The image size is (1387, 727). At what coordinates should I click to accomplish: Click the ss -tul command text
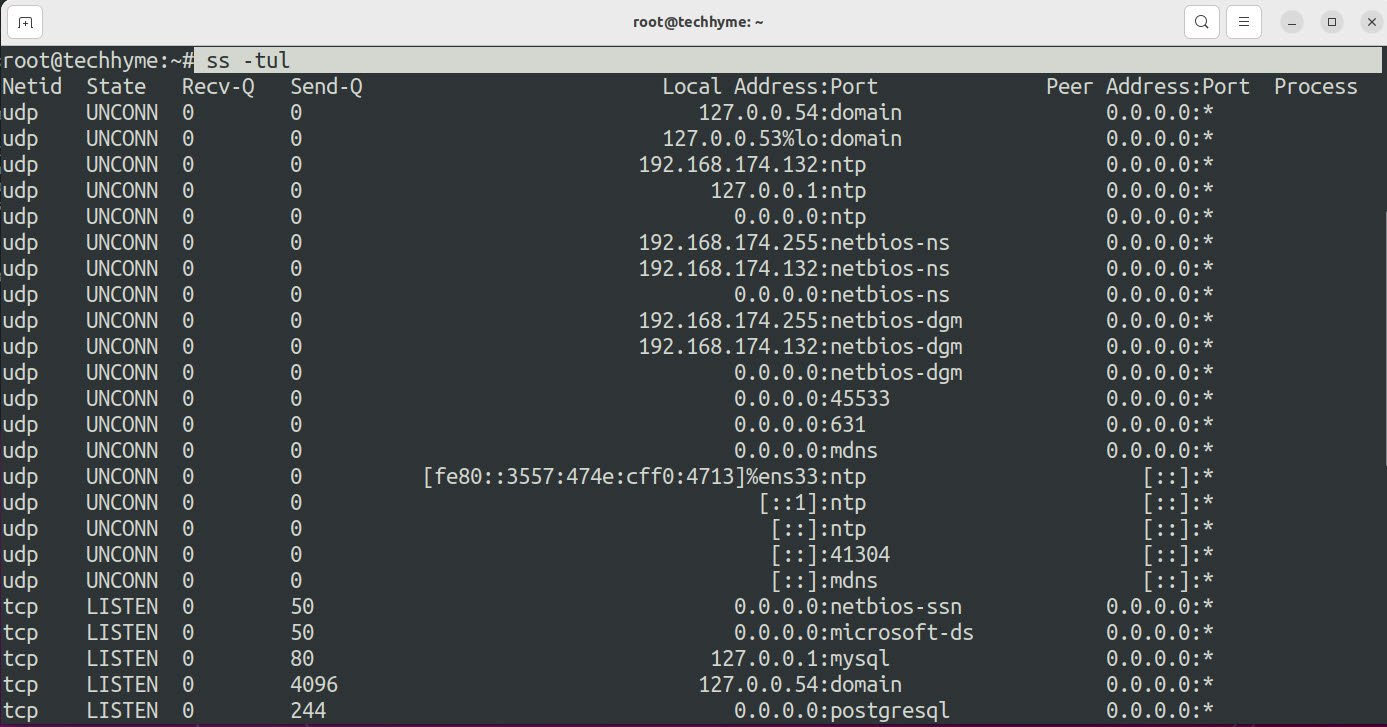pyautogui.click(x=248, y=61)
